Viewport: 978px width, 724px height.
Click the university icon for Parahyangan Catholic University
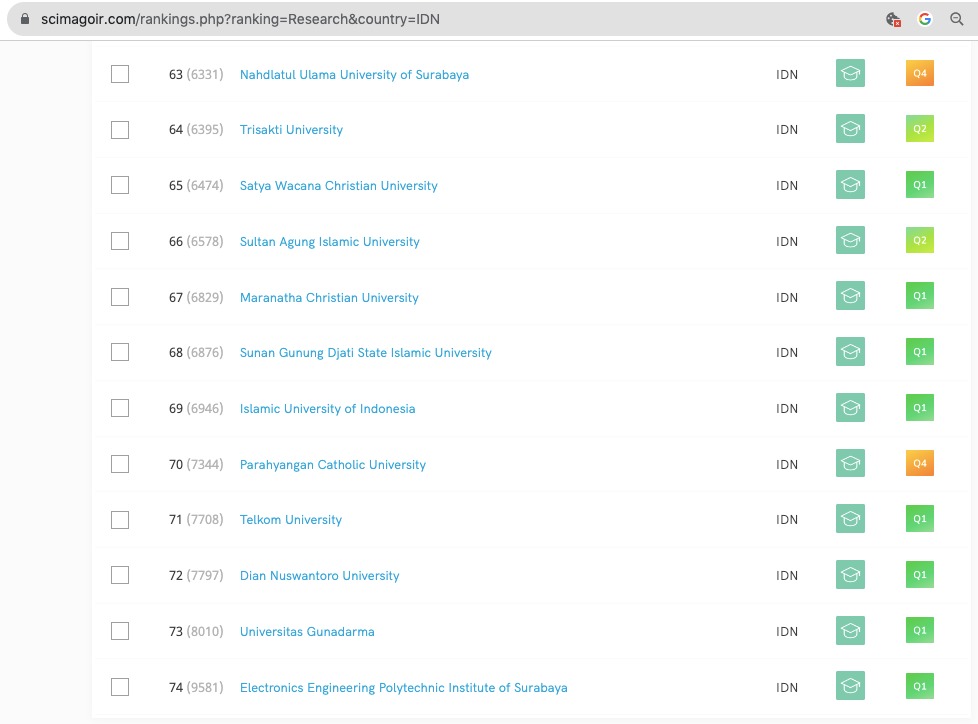(850, 463)
